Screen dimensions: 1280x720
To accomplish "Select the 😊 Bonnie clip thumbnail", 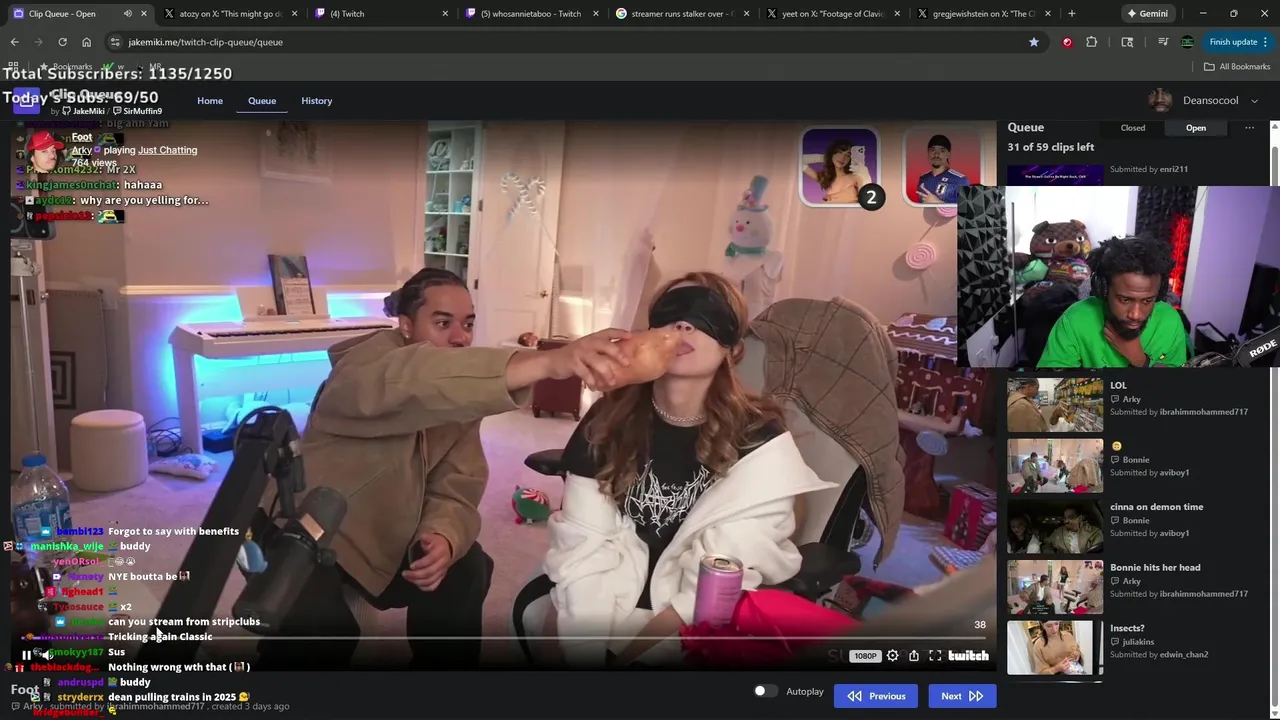I will [1055, 465].
